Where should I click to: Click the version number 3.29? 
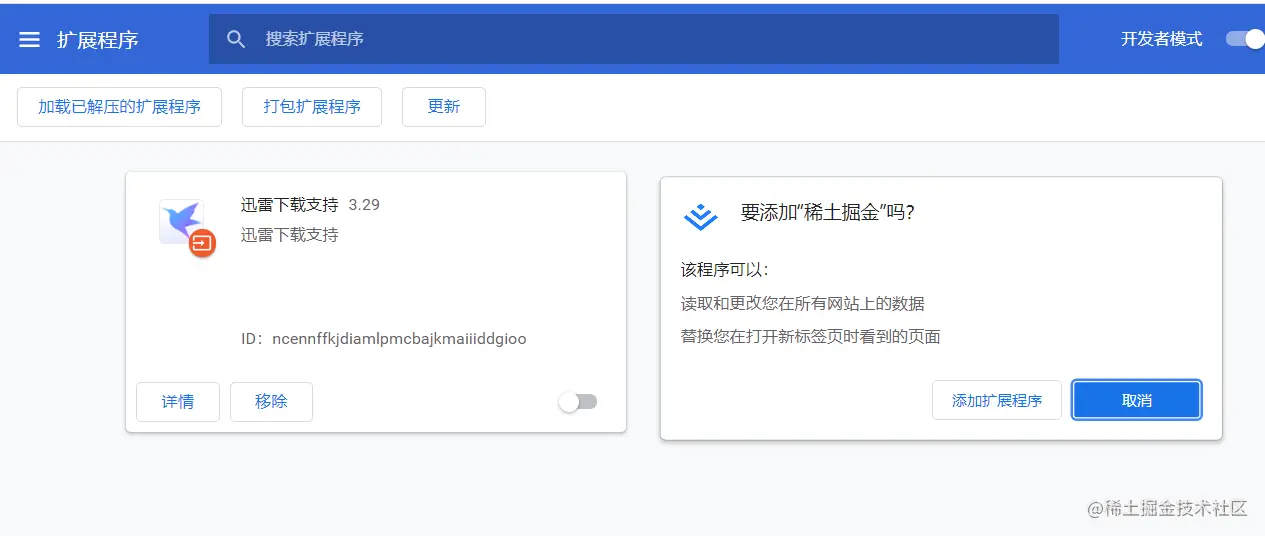[x=364, y=205]
